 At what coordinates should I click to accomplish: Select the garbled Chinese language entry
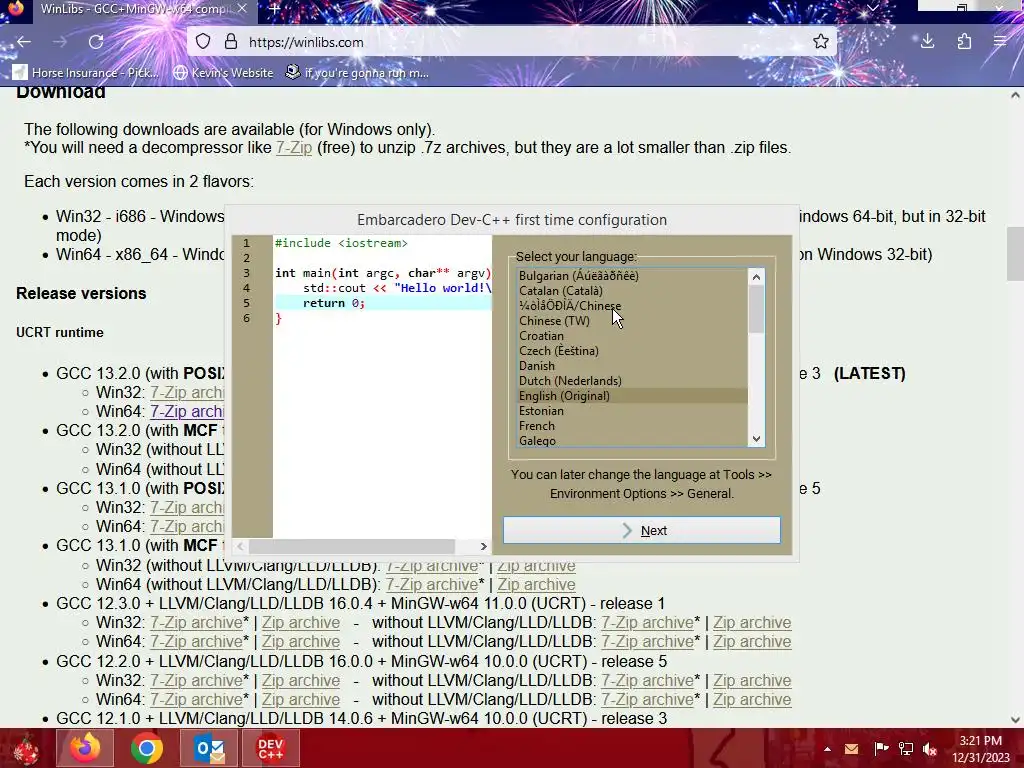pos(632,306)
